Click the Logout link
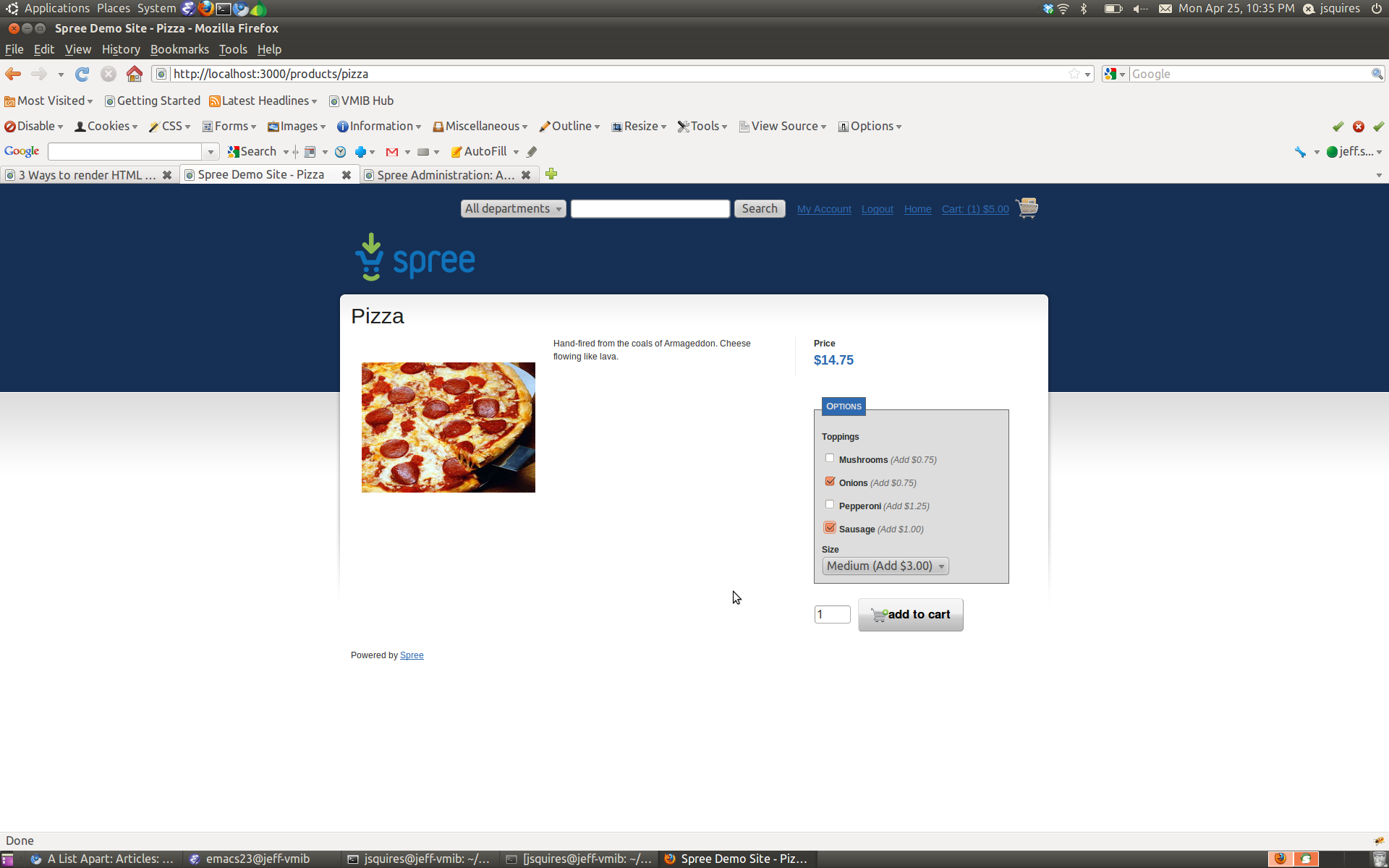The image size is (1389, 868). point(877,208)
